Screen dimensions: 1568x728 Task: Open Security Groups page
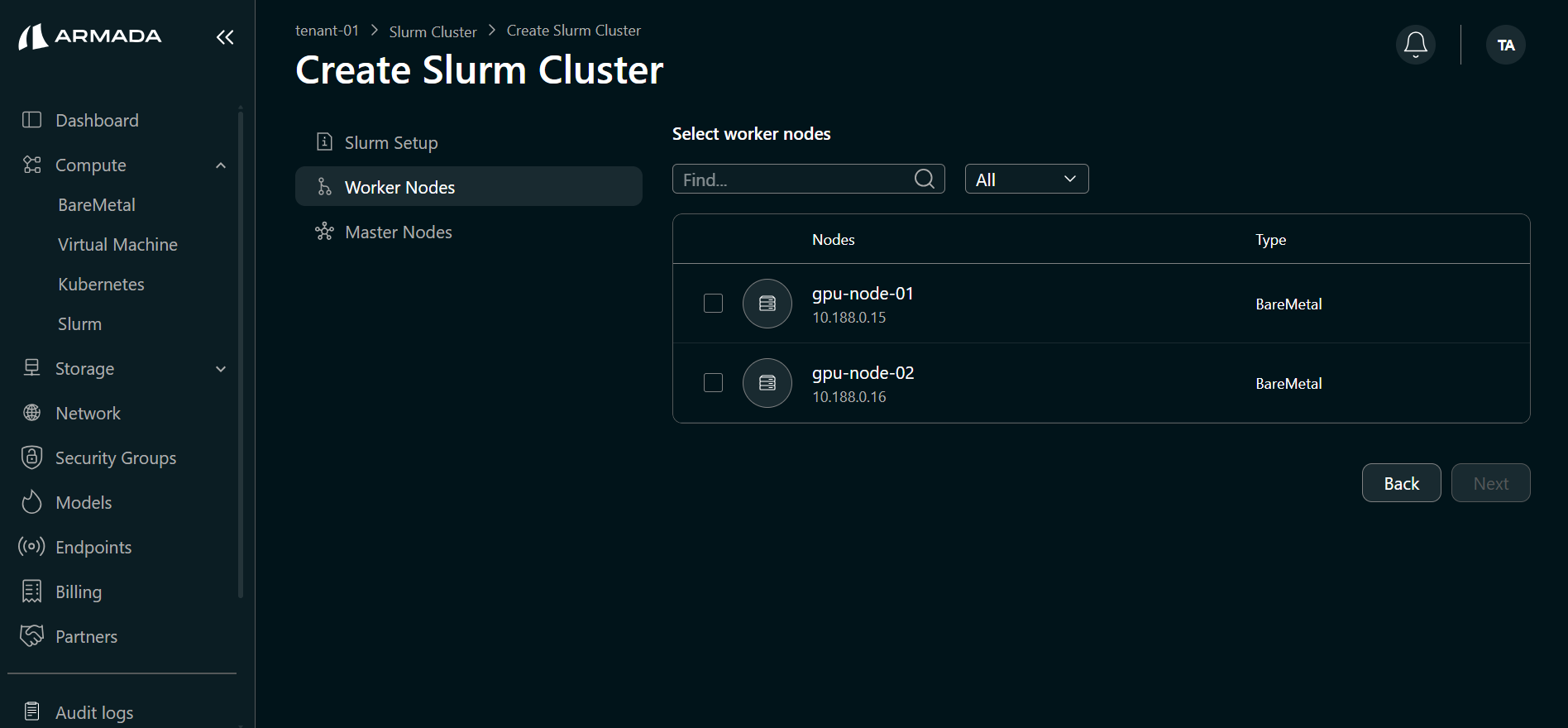[x=116, y=457]
